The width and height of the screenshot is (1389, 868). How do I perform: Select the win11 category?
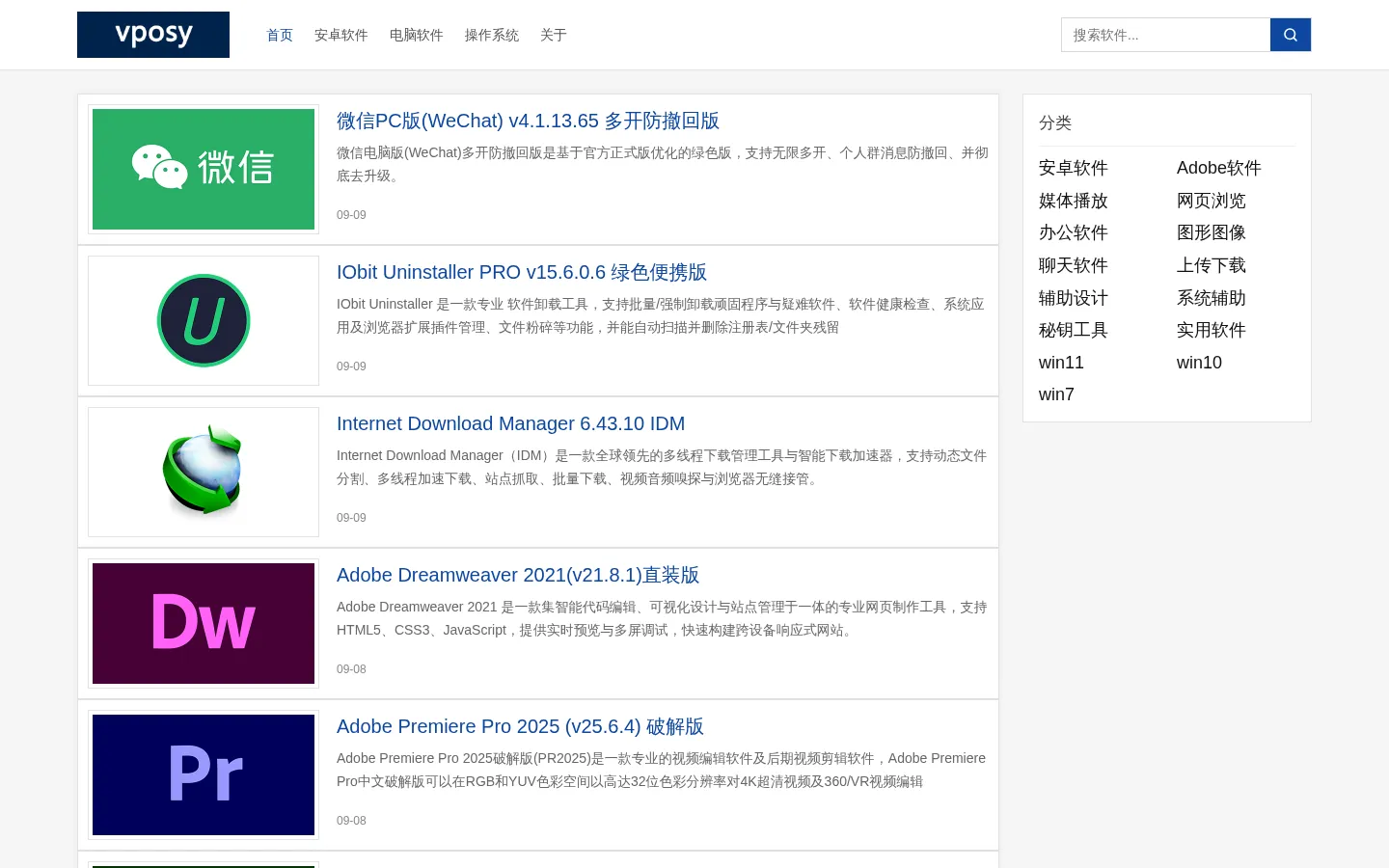pos(1061,363)
